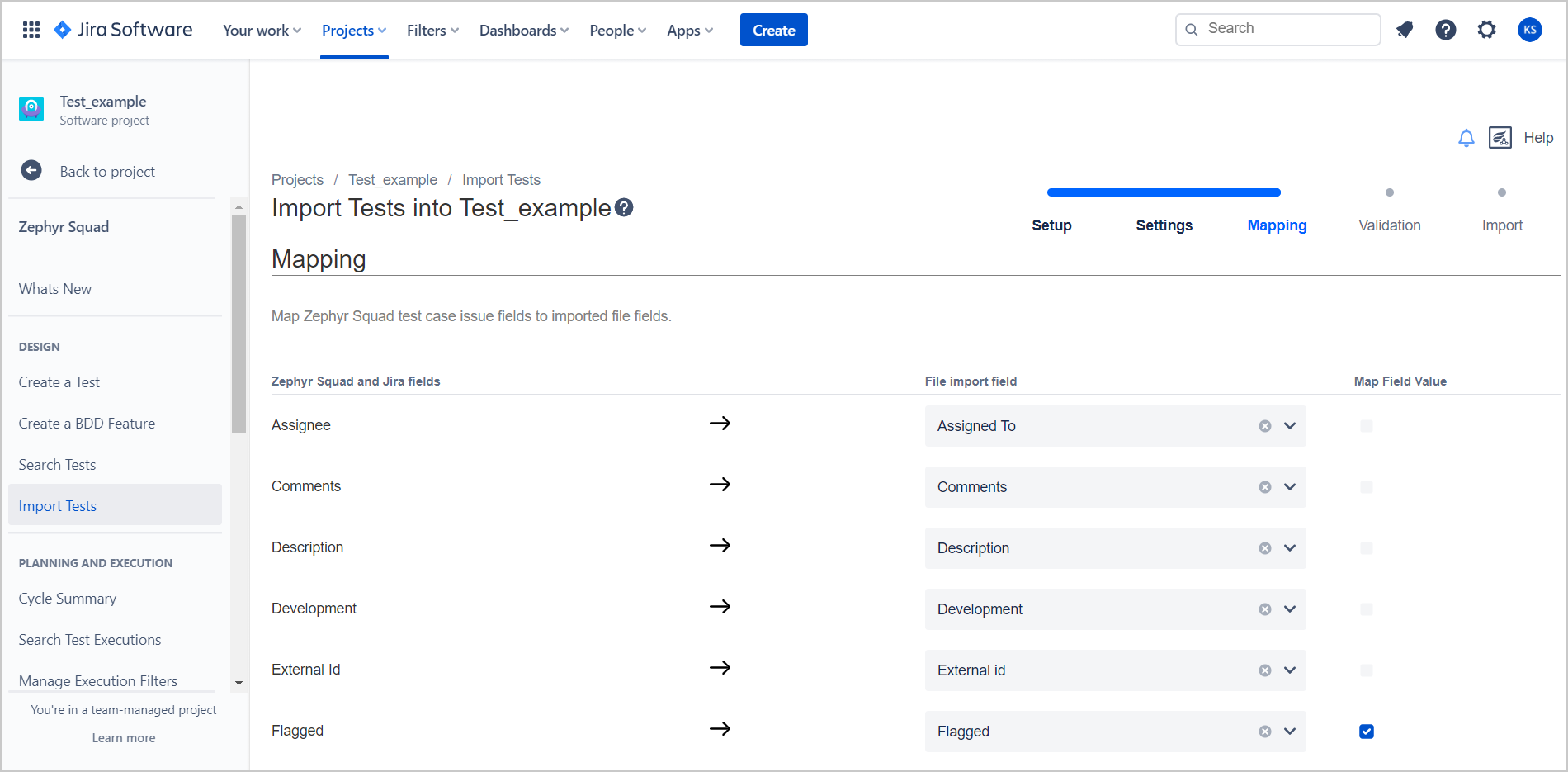Clear the Description import field selection

[x=1265, y=548]
